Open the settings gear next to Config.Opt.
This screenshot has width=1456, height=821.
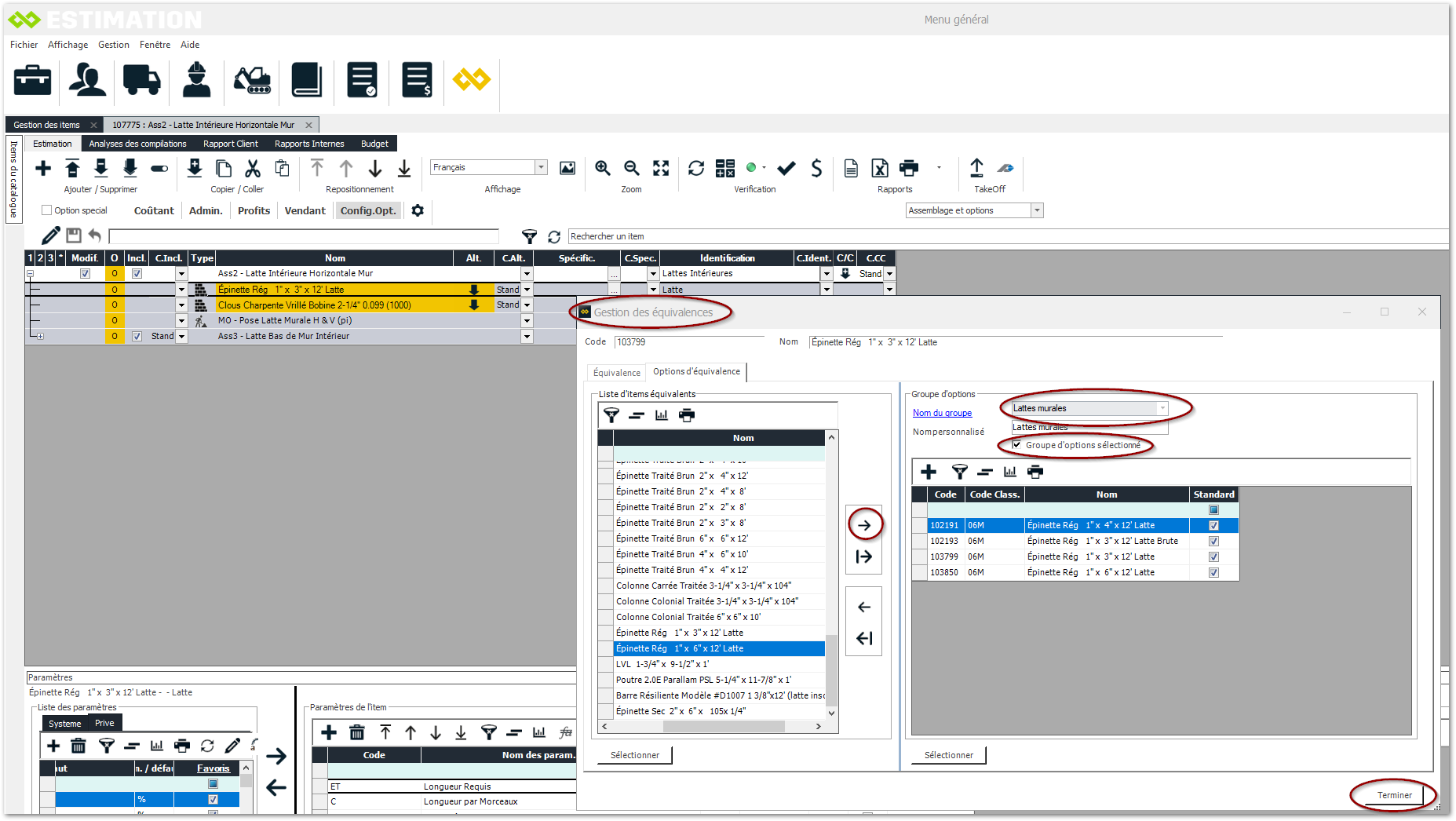(418, 210)
